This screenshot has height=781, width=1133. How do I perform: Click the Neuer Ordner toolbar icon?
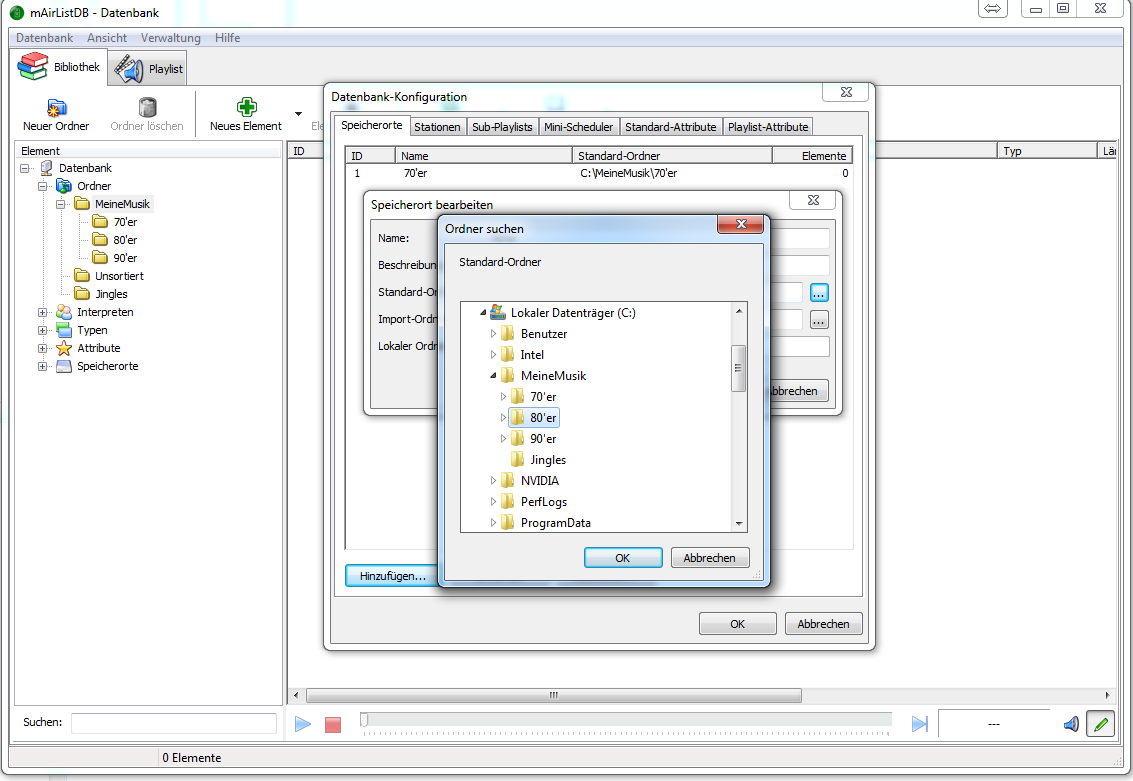click(56, 107)
